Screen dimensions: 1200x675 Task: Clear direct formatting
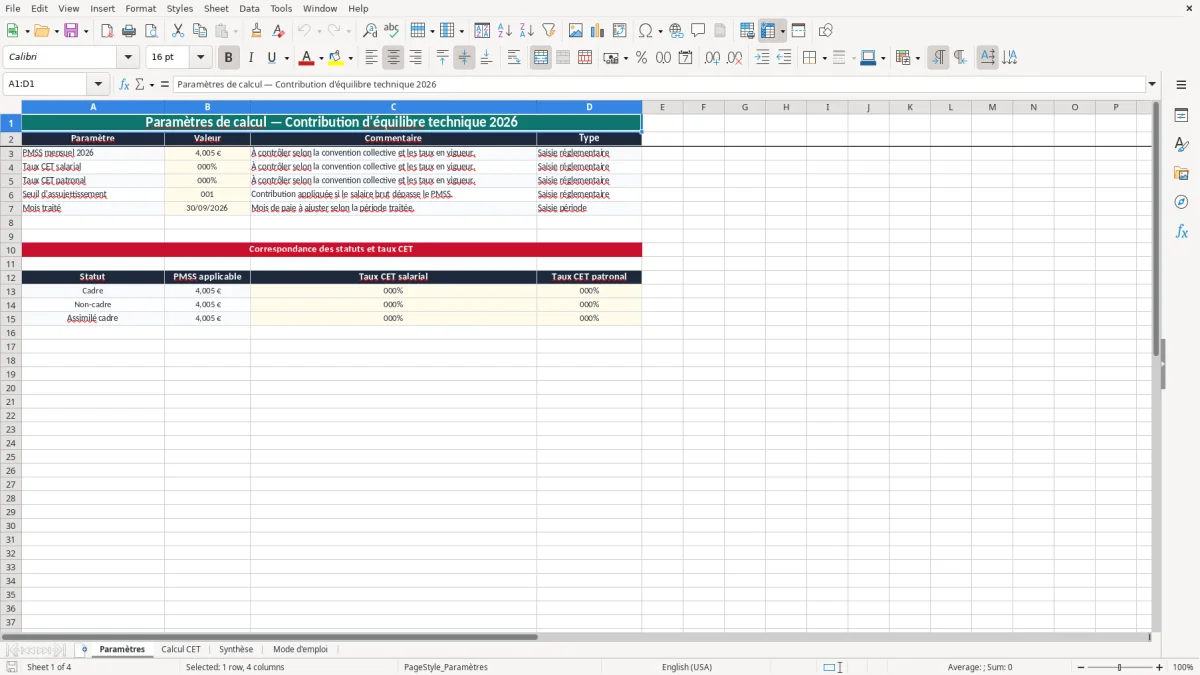(279, 31)
